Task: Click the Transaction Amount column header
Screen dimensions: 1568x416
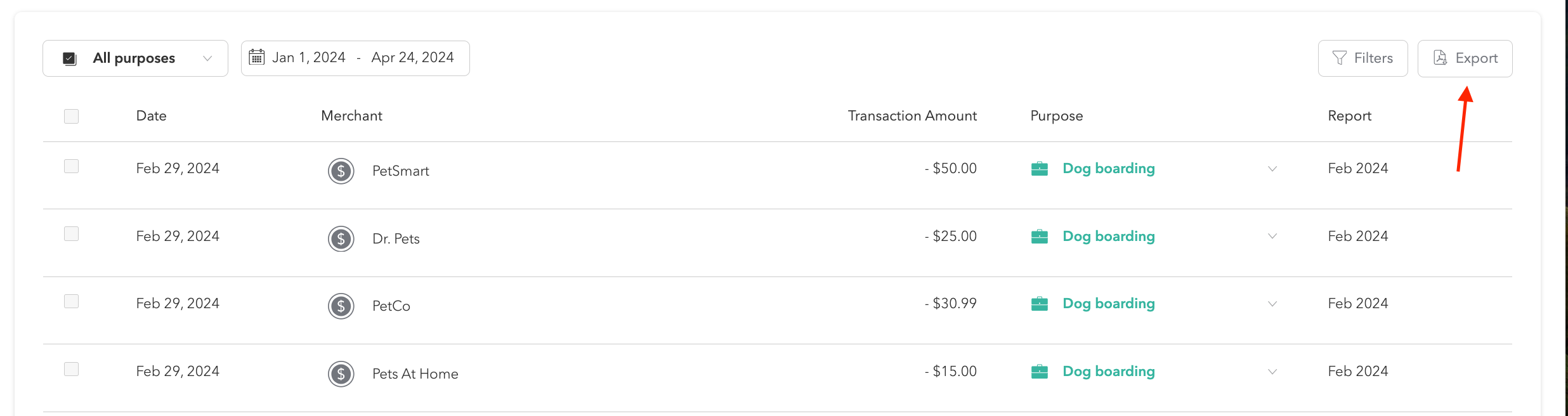Action: (911, 116)
